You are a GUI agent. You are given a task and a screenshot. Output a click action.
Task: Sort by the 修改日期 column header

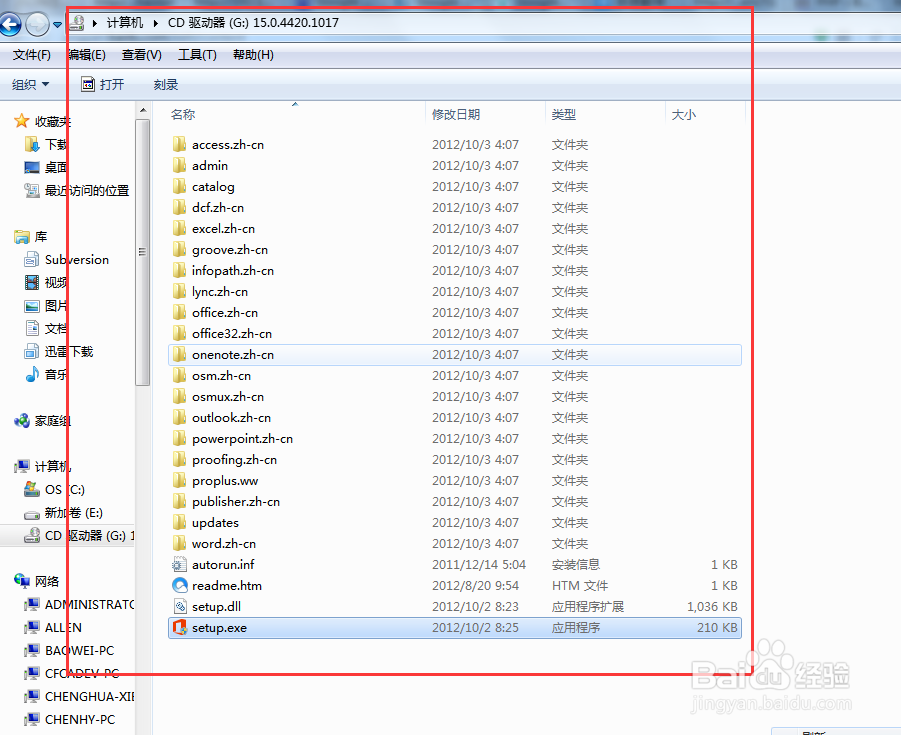pos(456,114)
